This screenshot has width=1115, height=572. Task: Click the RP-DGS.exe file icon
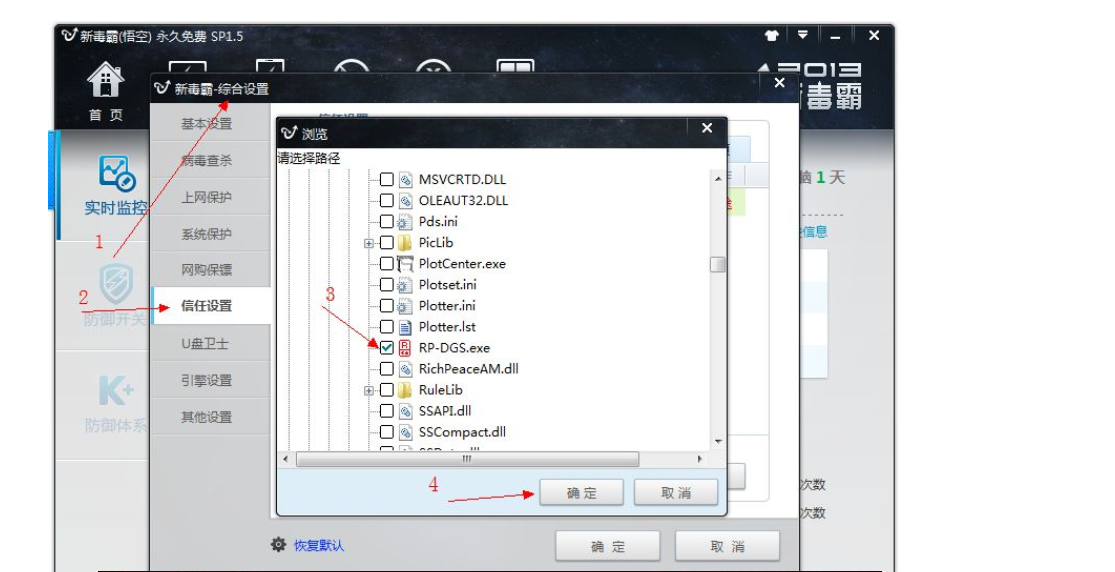tap(405, 348)
